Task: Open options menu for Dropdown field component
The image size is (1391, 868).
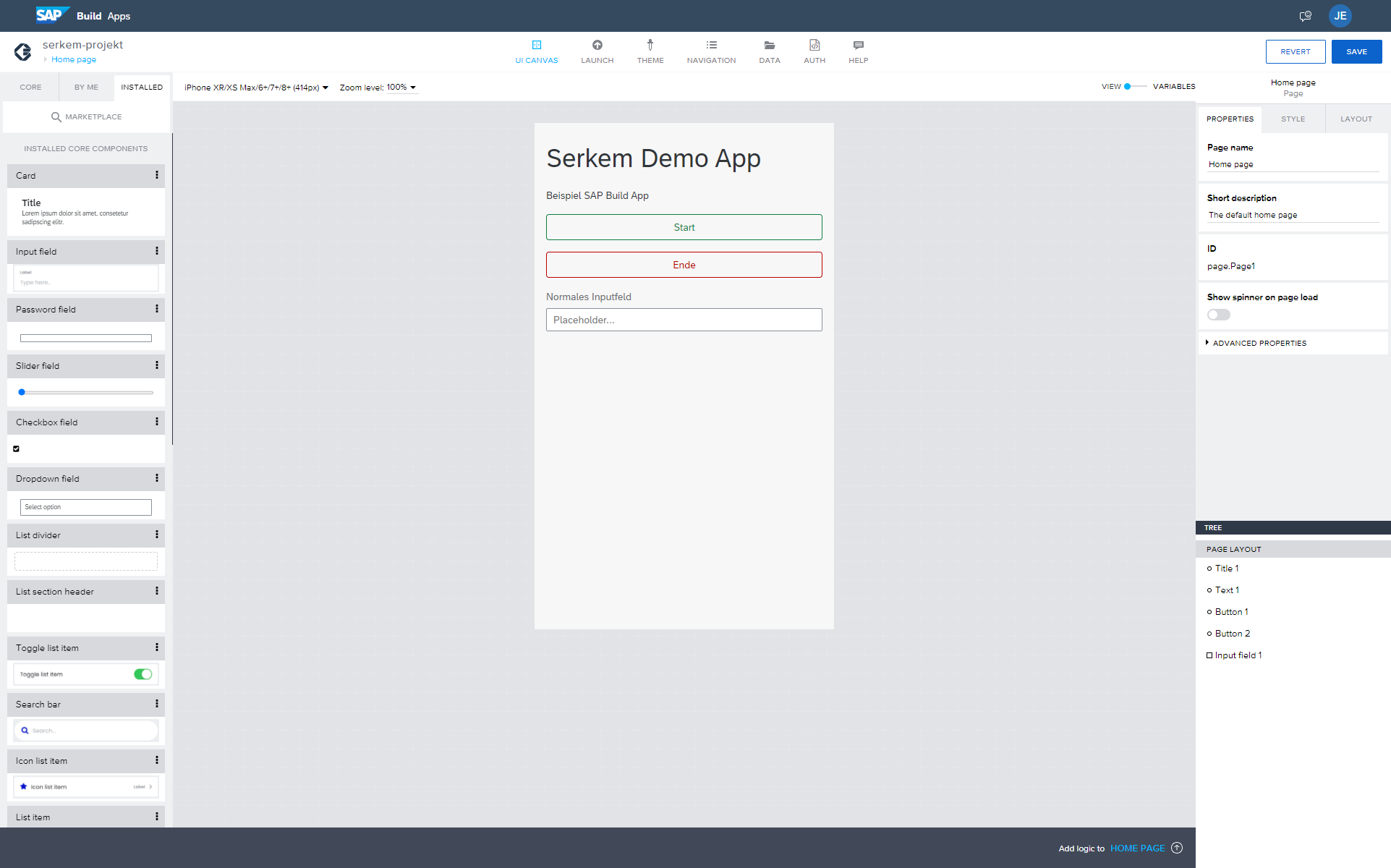Action: [156, 478]
